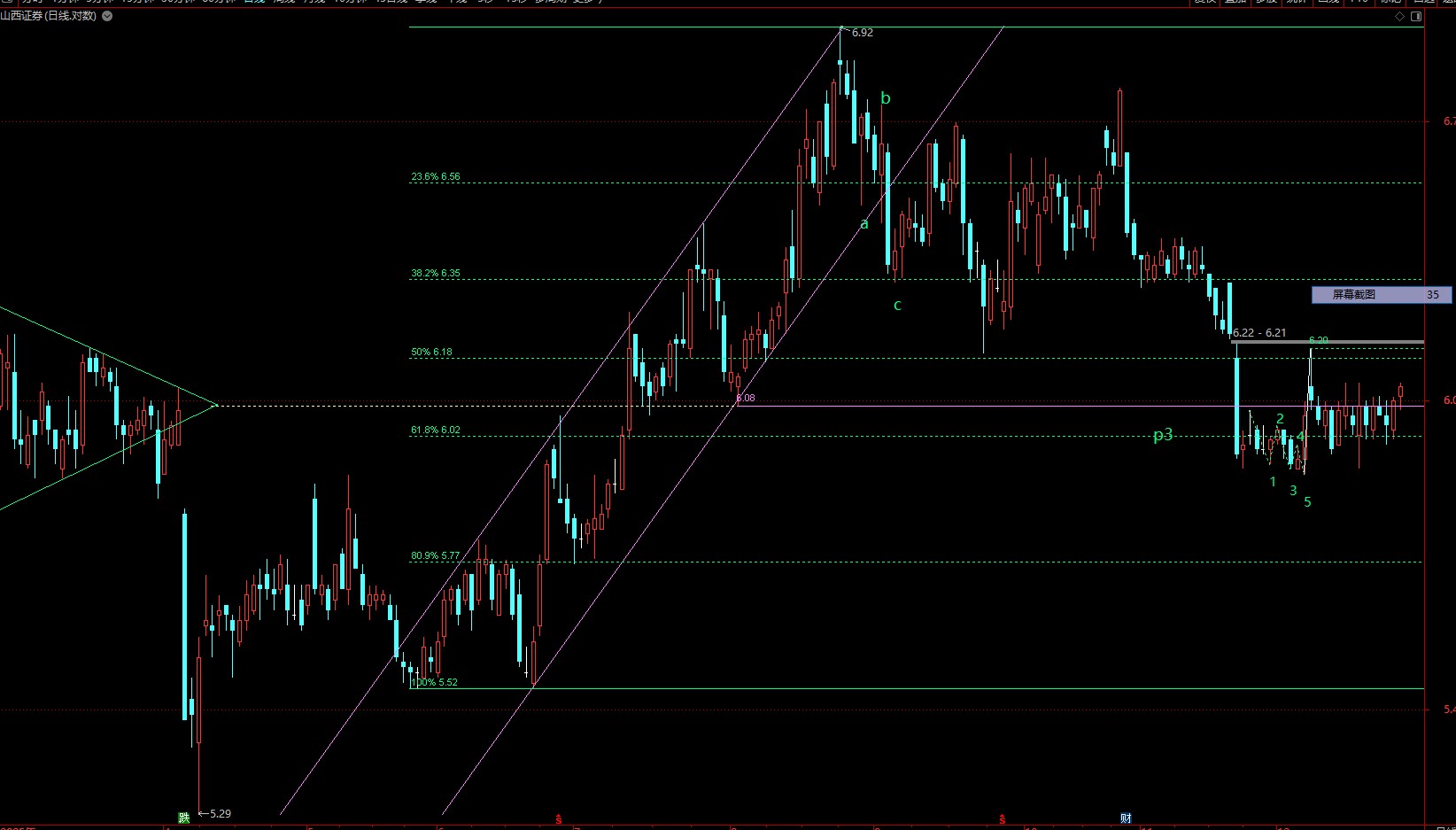Click the magenta 6.08 price label
This screenshot has height=830, width=1456.
click(x=746, y=398)
